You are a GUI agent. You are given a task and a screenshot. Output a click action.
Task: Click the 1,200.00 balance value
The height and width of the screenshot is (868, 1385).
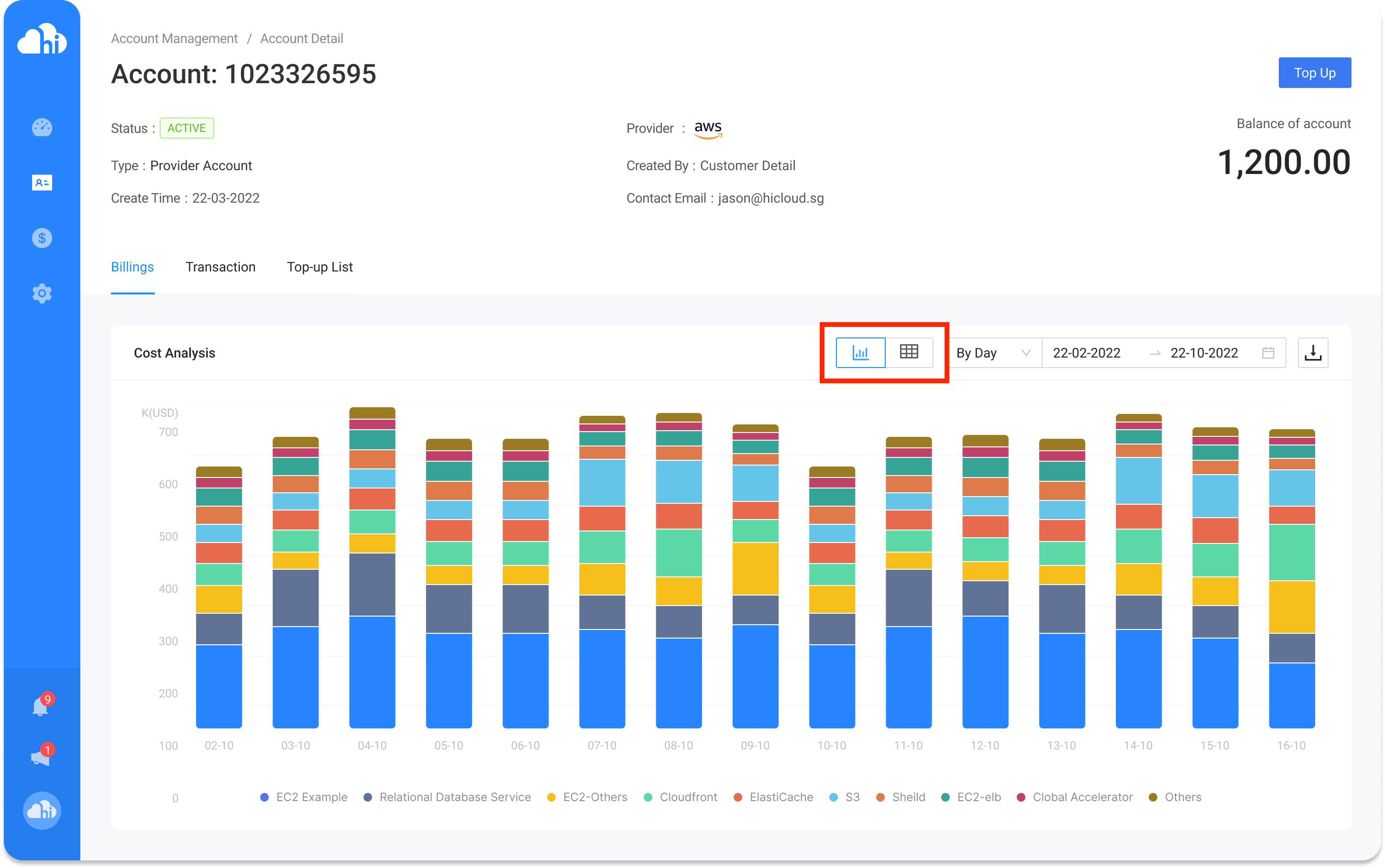[x=1284, y=162]
